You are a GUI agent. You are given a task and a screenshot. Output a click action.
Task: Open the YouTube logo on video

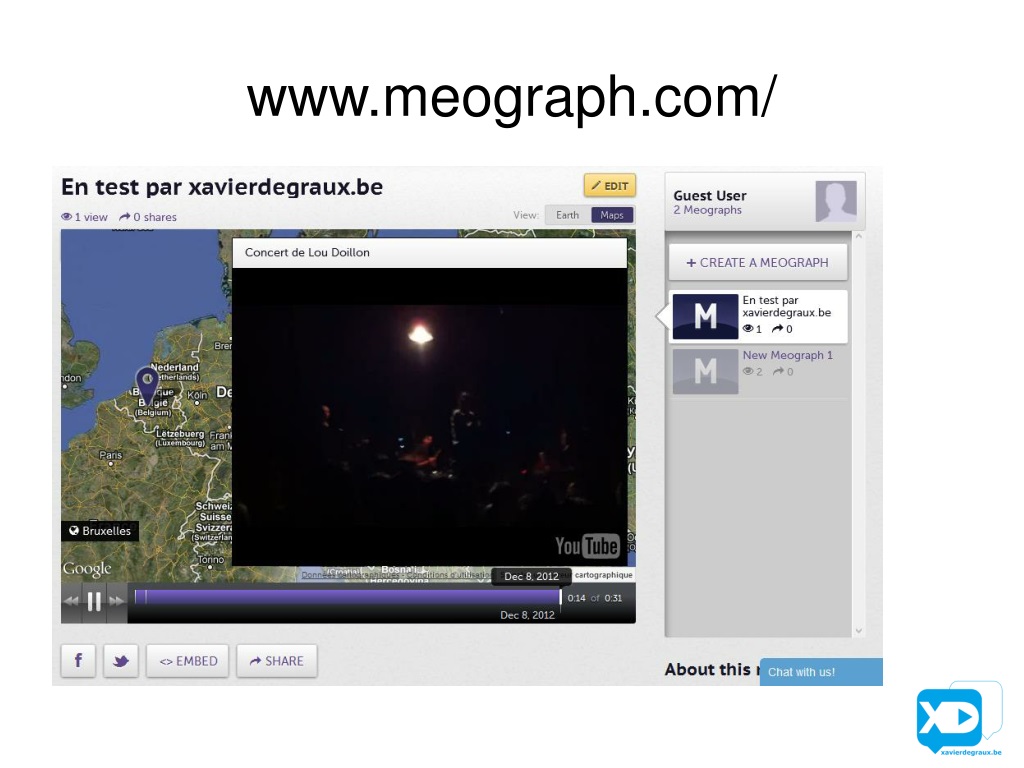pos(587,546)
